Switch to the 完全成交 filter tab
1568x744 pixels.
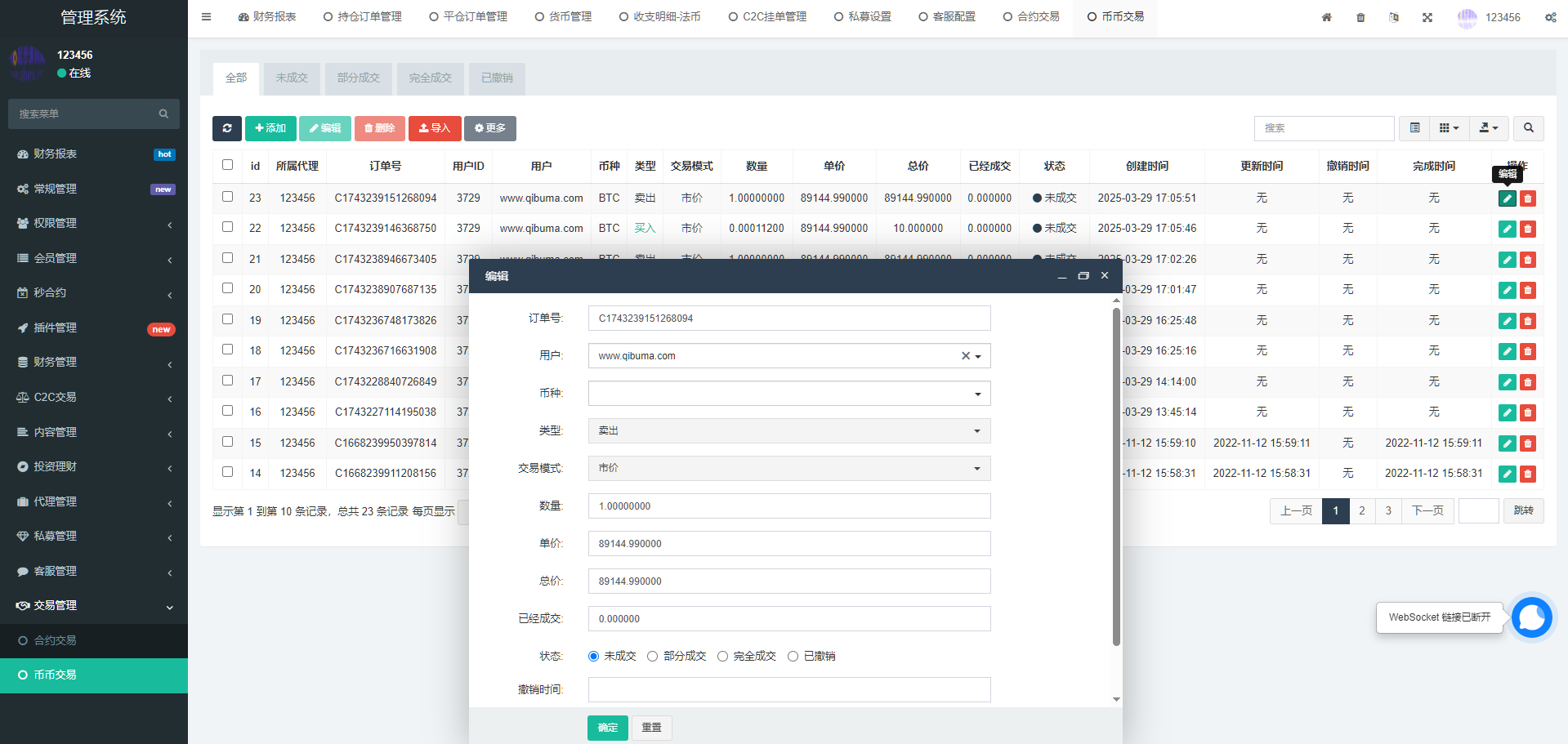click(430, 78)
